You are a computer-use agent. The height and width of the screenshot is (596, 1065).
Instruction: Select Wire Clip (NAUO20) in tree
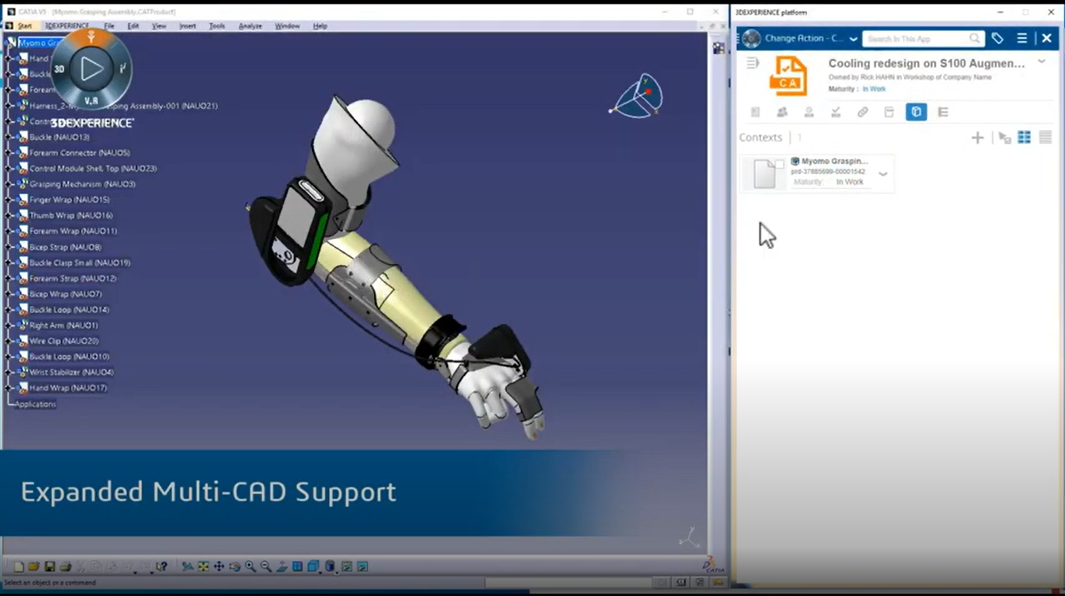pyautogui.click(x=64, y=341)
